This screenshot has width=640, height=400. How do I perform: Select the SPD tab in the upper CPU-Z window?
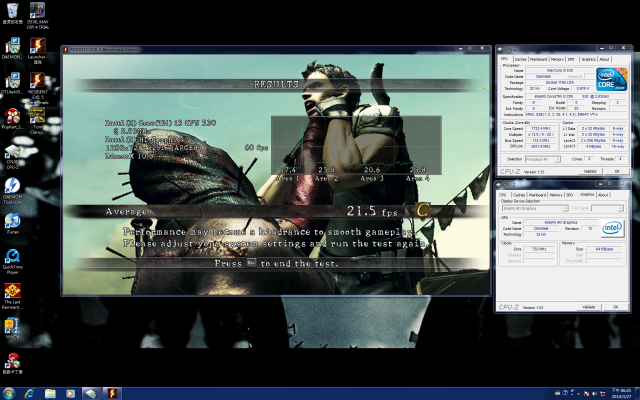pos(571,59)
